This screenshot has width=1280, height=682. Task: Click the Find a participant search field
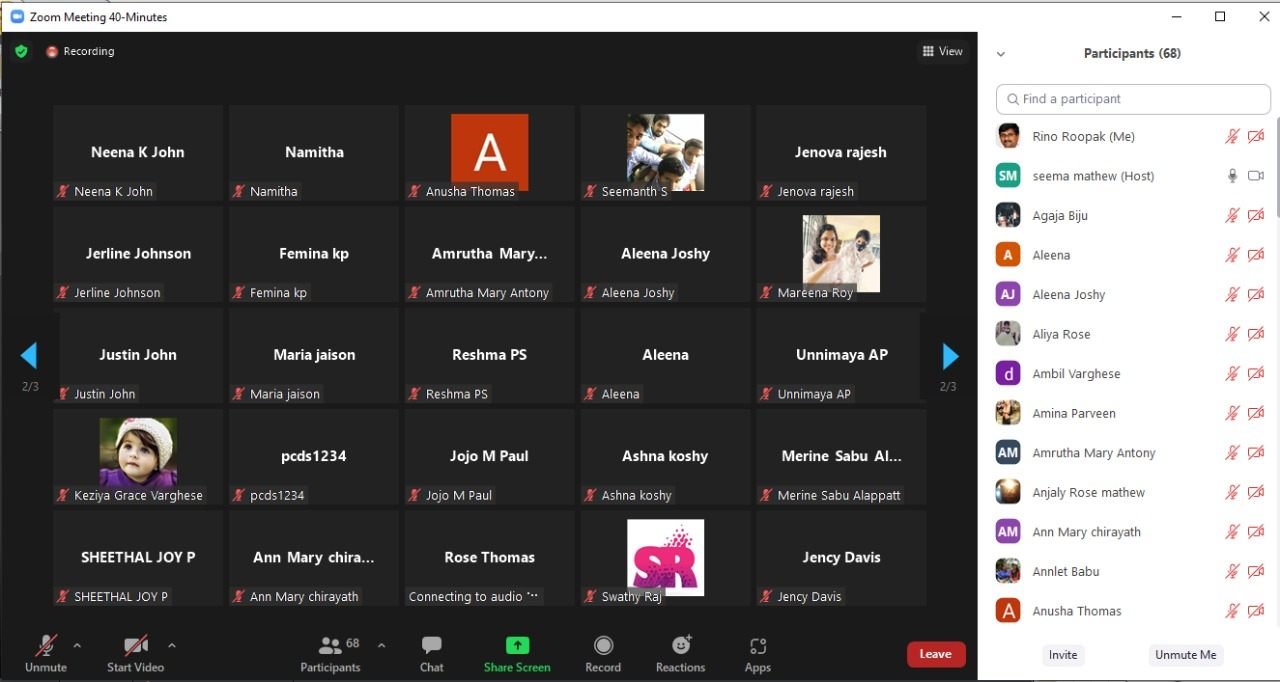click(1133, 99)
